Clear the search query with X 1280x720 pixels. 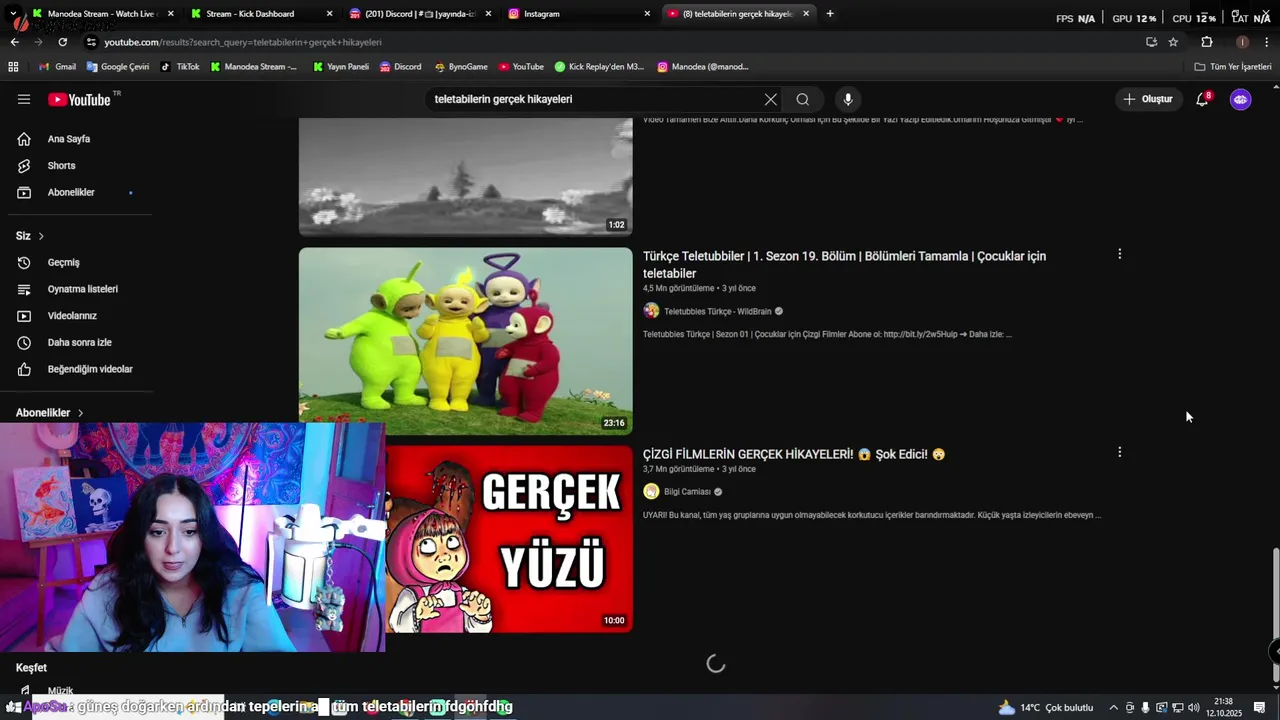tap(770, 99)
